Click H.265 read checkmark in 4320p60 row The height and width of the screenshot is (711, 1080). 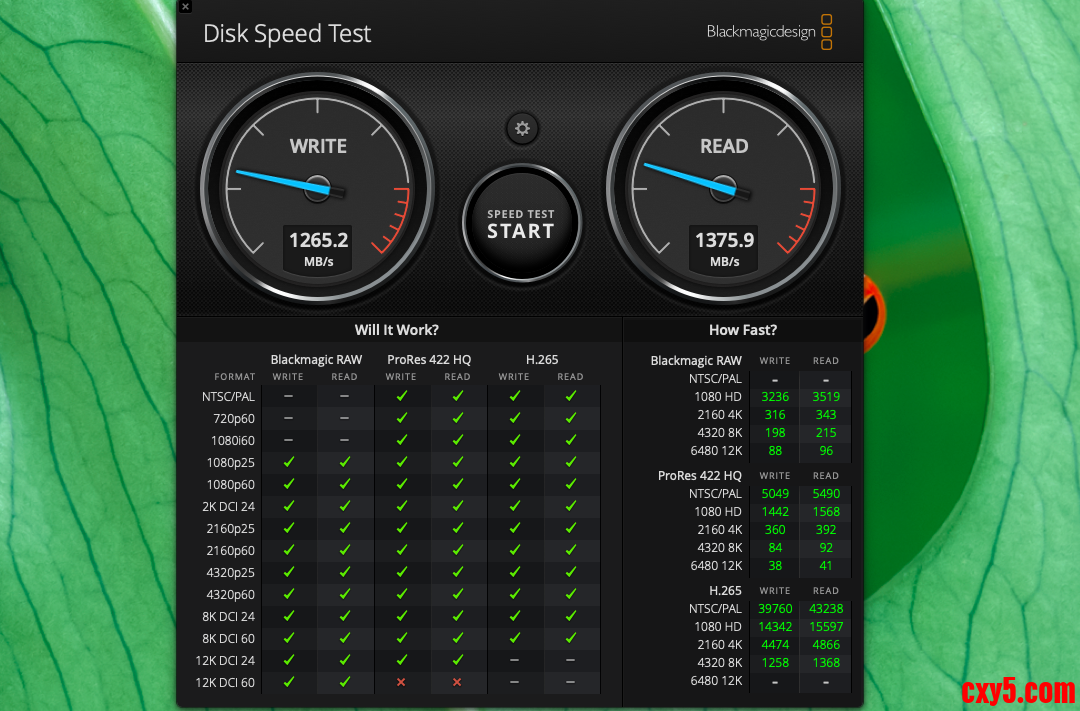point(570,594)
